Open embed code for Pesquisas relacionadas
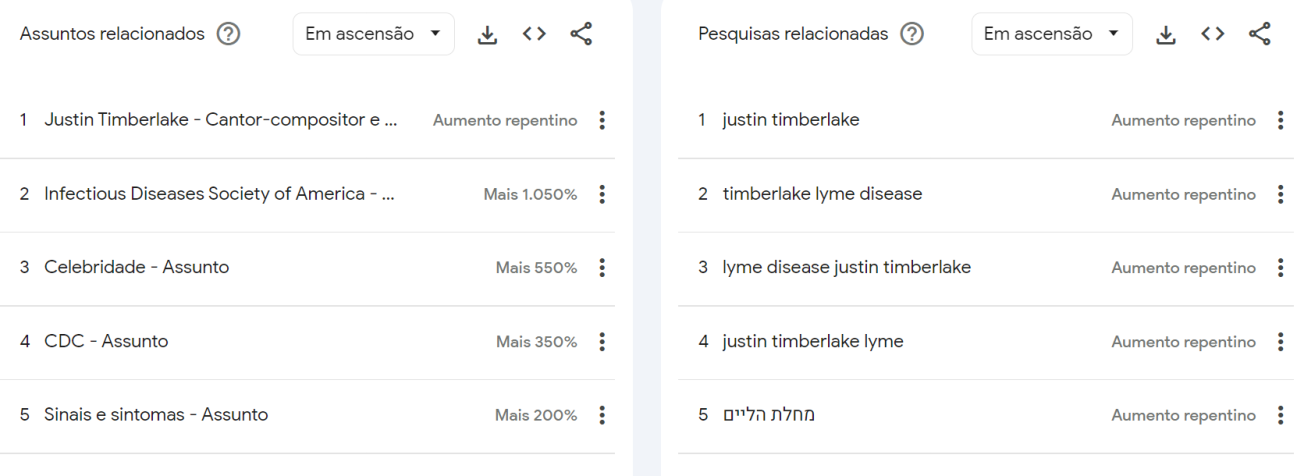The width and height of the screenshot is (1297, 476). click(x=1213, y=34)
